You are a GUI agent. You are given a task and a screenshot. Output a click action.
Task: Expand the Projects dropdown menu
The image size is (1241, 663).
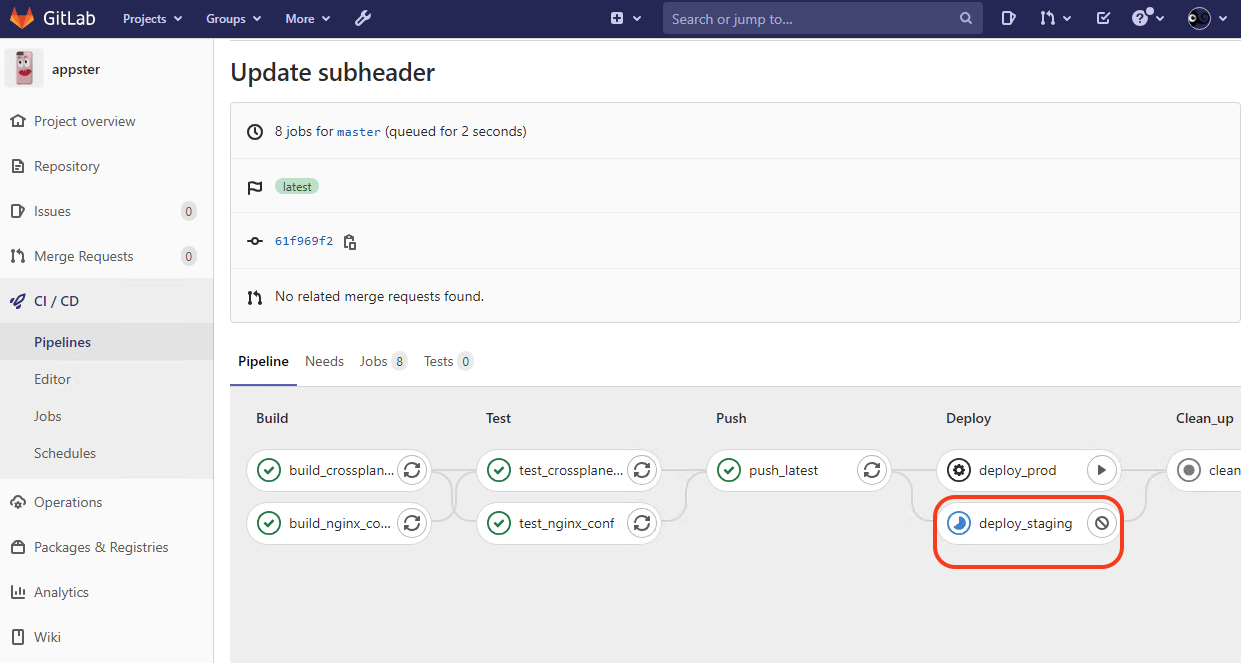[152, 18]
